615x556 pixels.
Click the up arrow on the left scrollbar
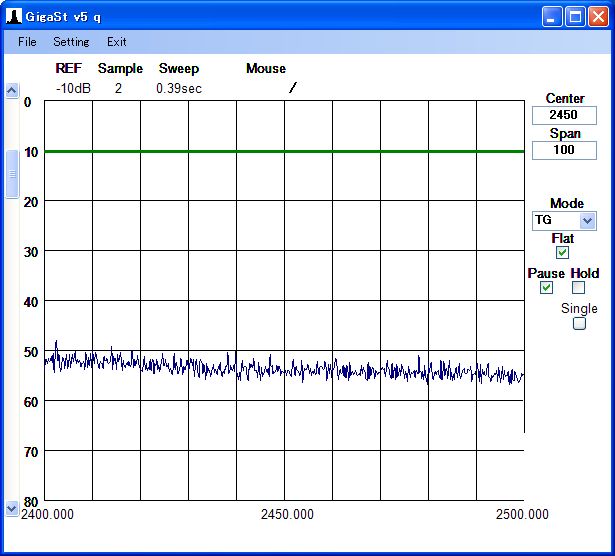12,91
